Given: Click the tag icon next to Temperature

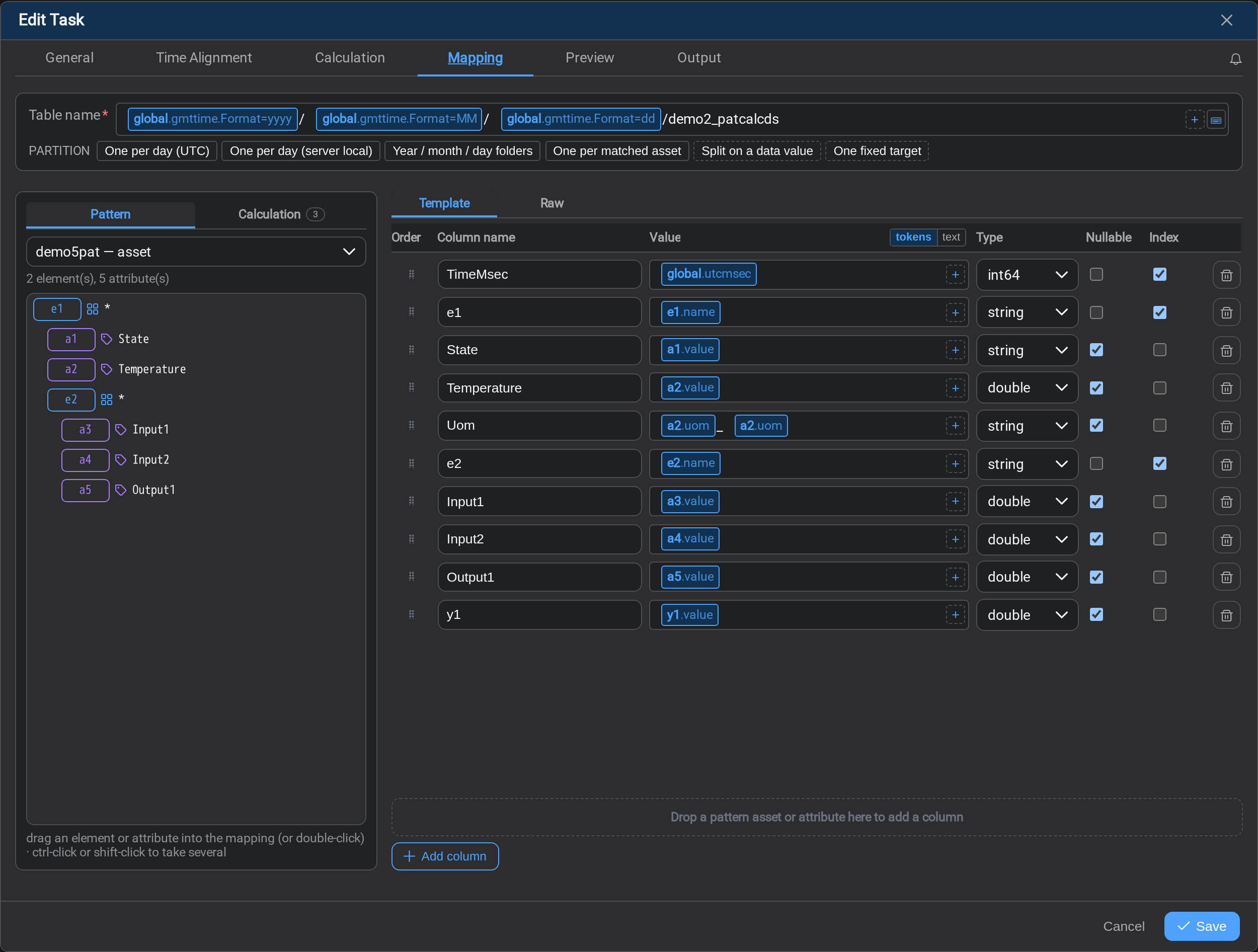Looking at the screenshot, I should (106, 370).
